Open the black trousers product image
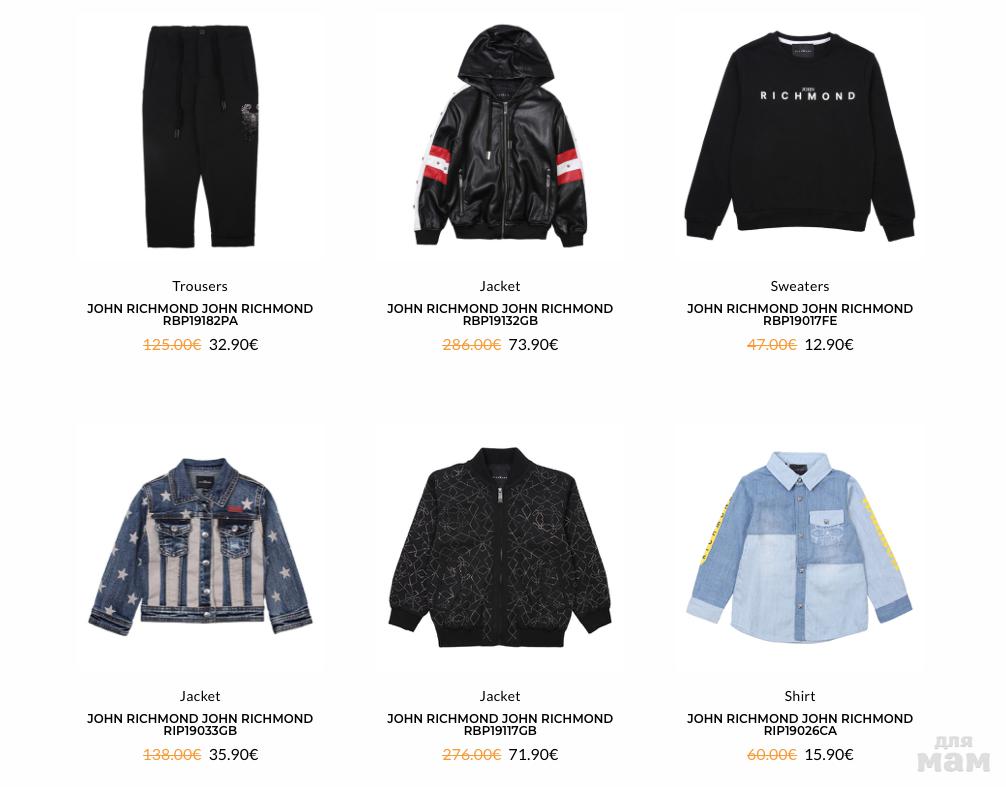Screen dimensions: 1006x787 click(x=200, y=136)
